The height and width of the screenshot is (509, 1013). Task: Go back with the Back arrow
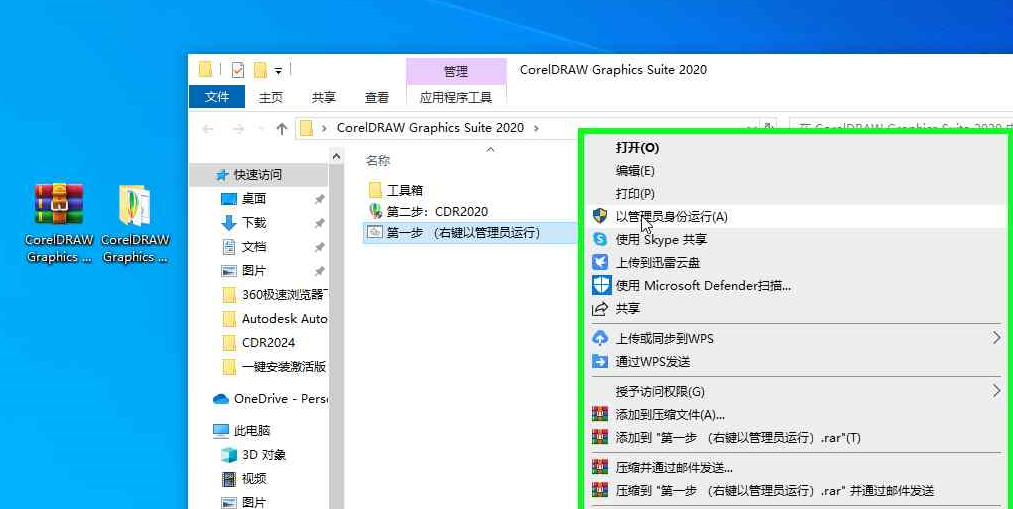pyautogui.click(x=208, y=129)
